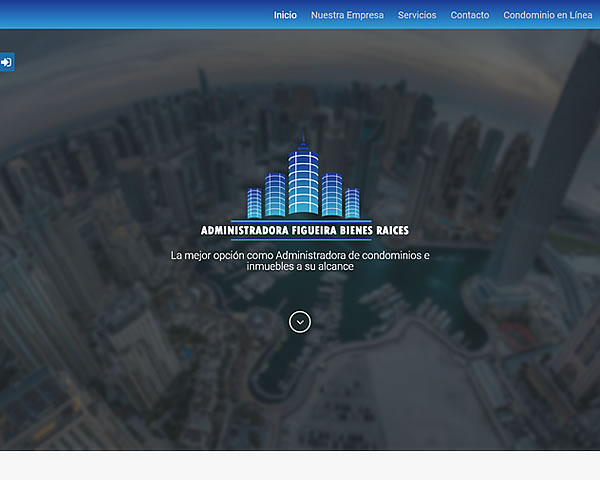Click the tallest center tower in logo
Screen dimensions: 600x480
click(300, 178)
